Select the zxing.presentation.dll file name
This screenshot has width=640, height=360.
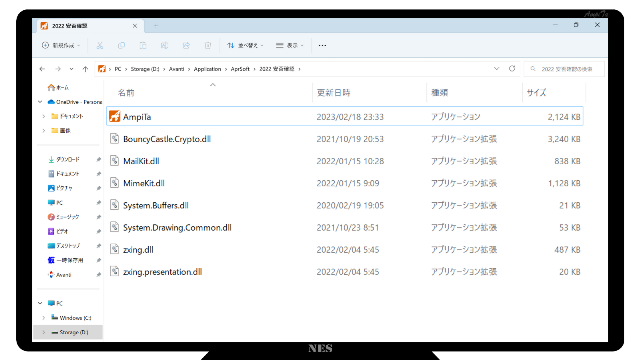click(x=162, y=272)
